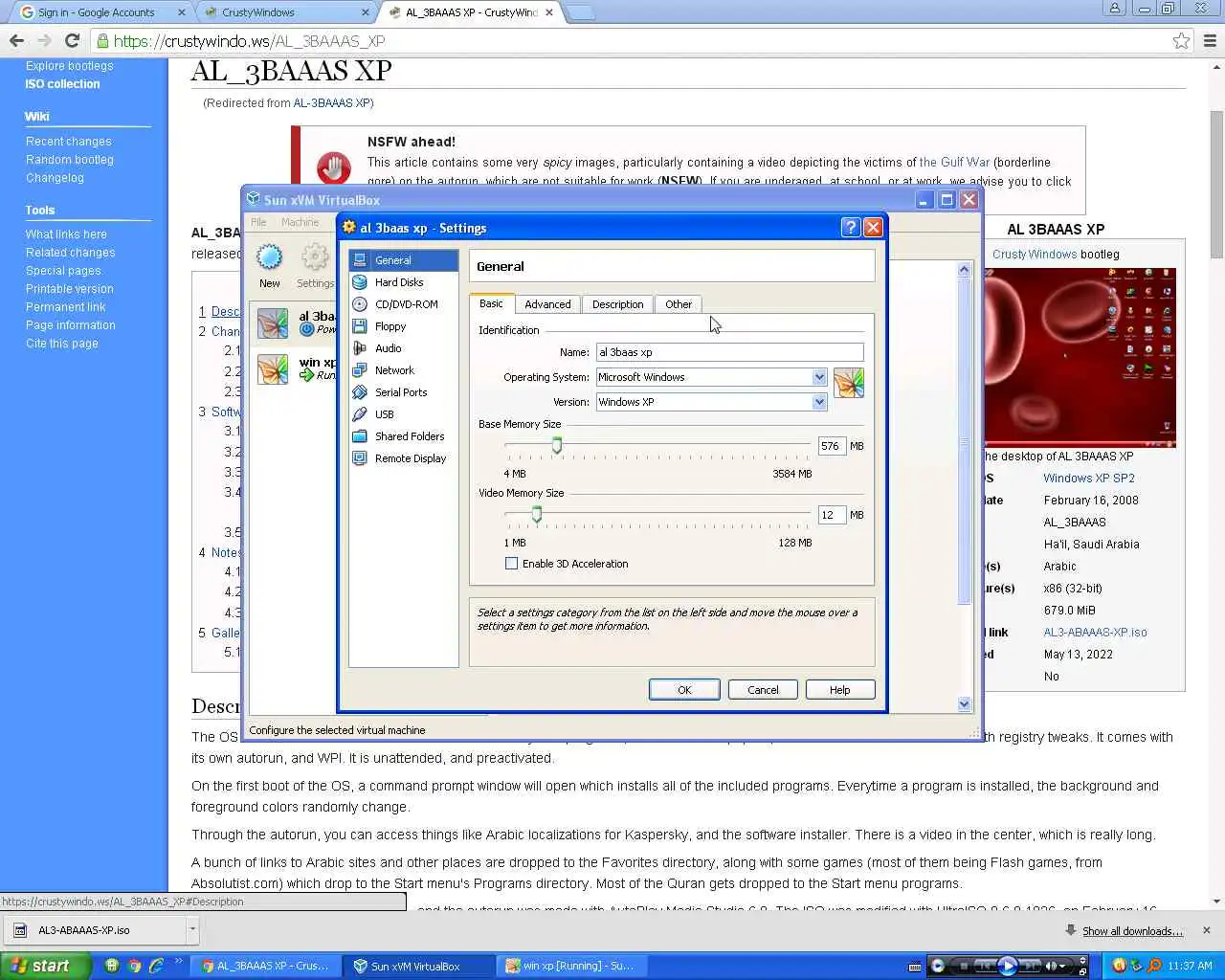
Task: Select win xp VM in VirtualBox list
Action: click(x=293, y=368)
